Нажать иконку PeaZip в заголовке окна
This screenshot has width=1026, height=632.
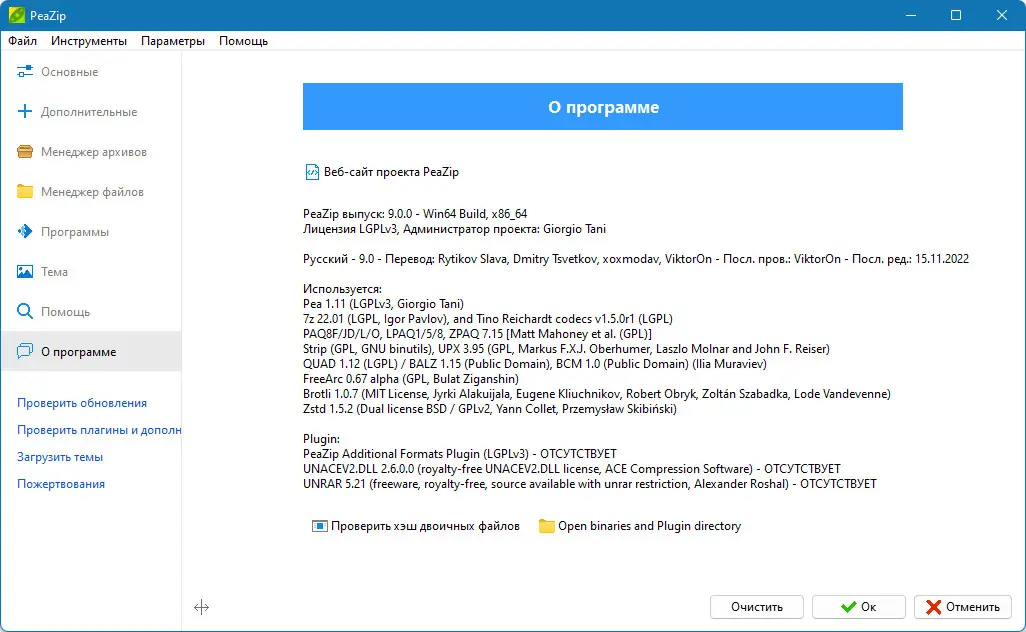pos(14,15)
